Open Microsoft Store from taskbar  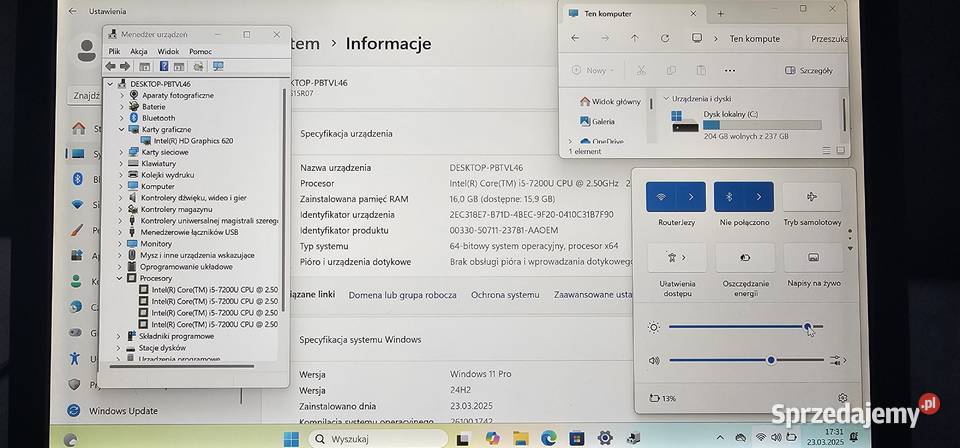click(577, 438)
